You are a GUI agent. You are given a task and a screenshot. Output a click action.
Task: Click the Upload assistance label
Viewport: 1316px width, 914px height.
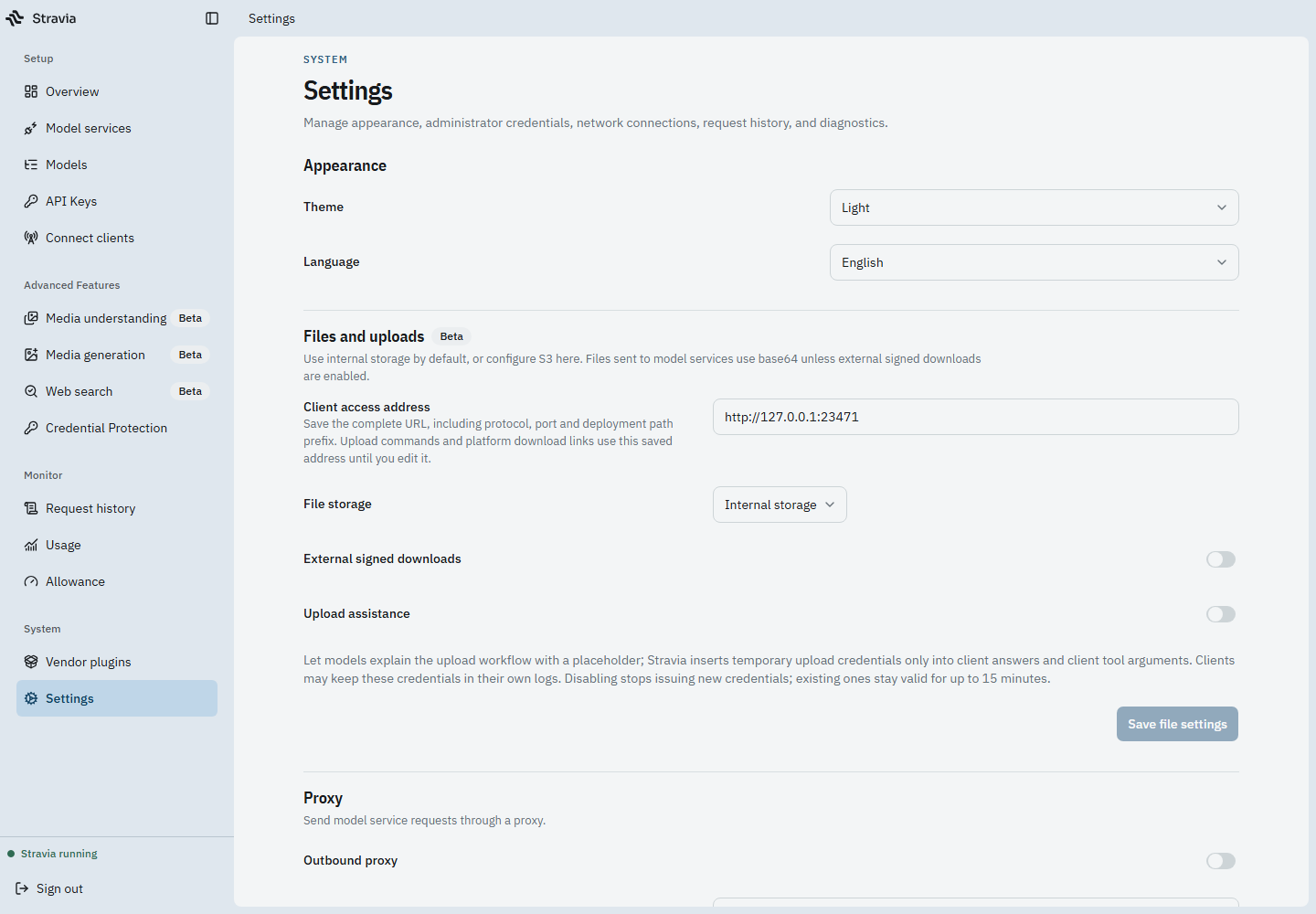(x=356, y=613)
